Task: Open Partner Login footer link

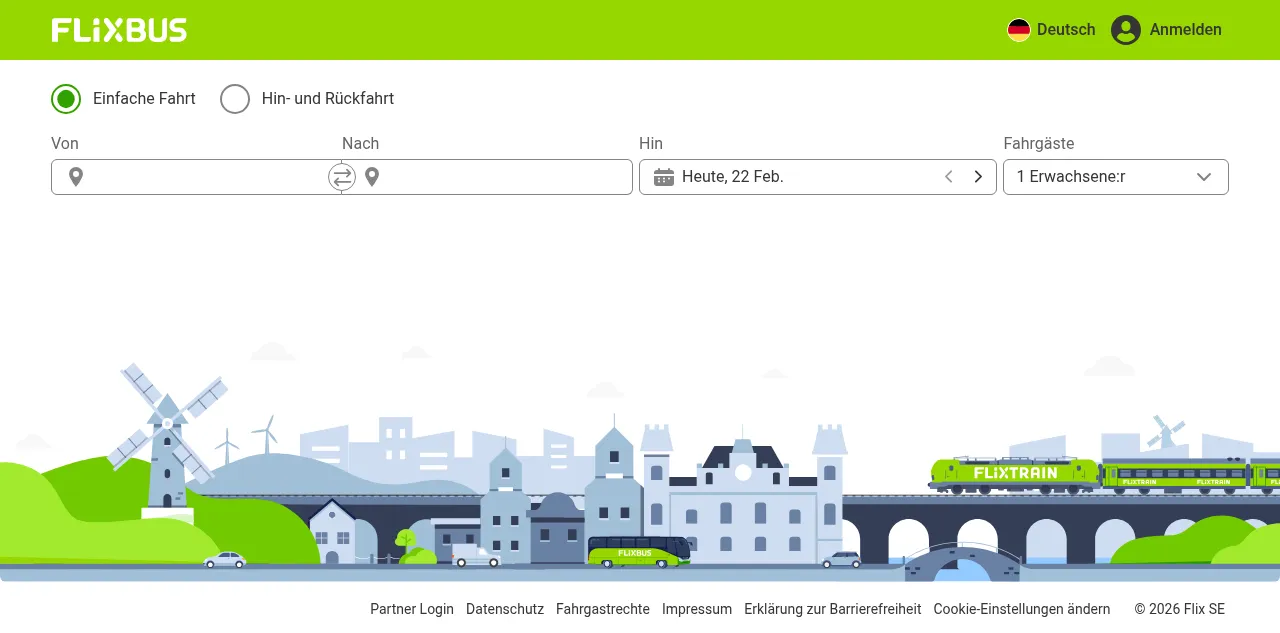Action: (x=412, y=609)
